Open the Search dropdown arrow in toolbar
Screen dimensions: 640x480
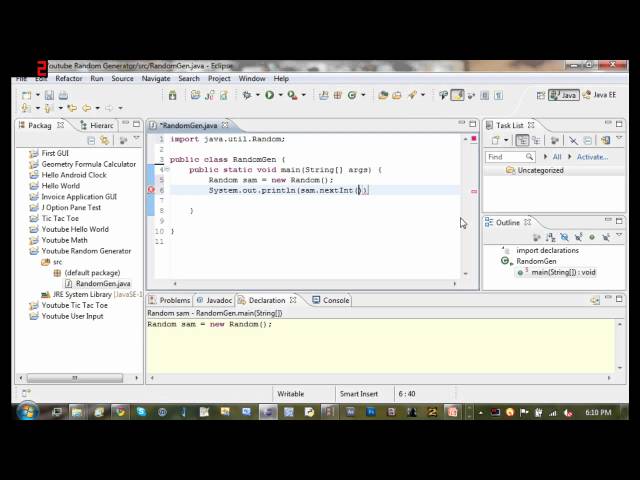click(x=423, y=95)
